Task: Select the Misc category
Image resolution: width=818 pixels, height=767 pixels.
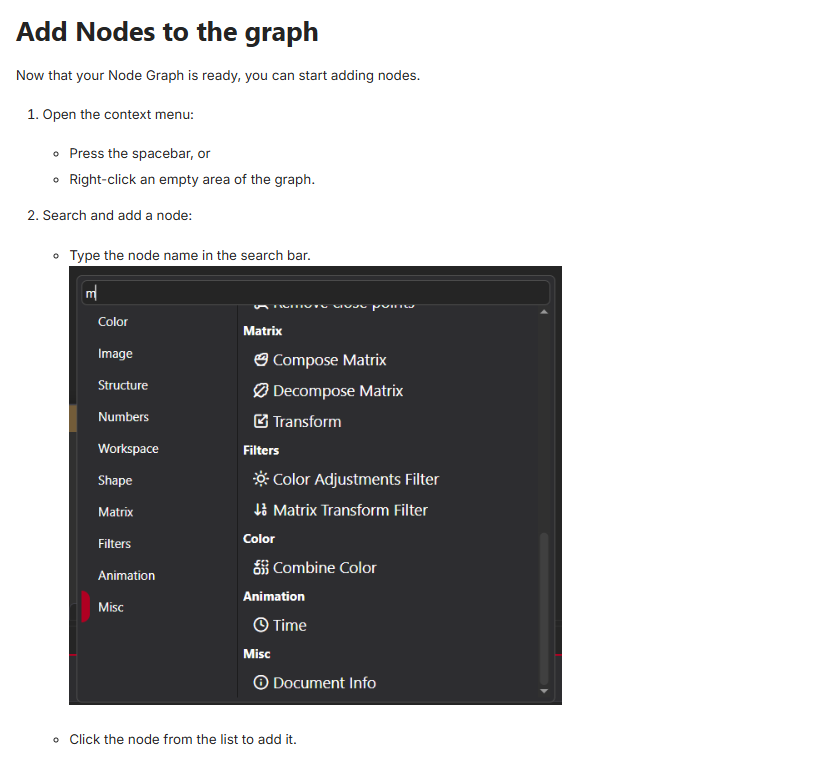Action: pos(111,607)
